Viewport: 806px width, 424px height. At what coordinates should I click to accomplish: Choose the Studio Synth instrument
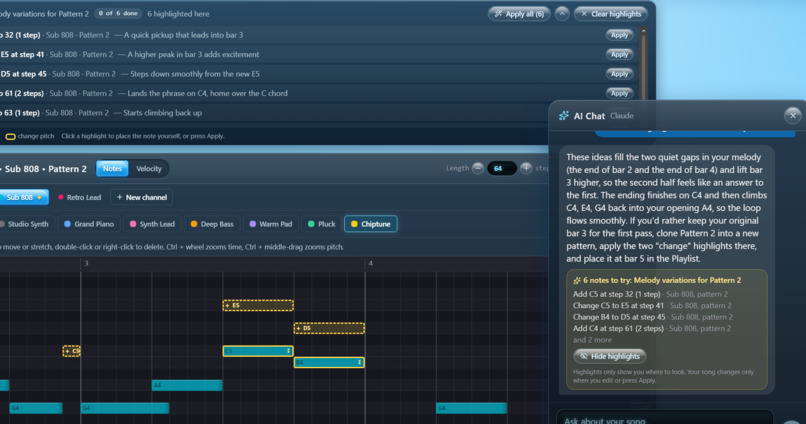point(25,224)
